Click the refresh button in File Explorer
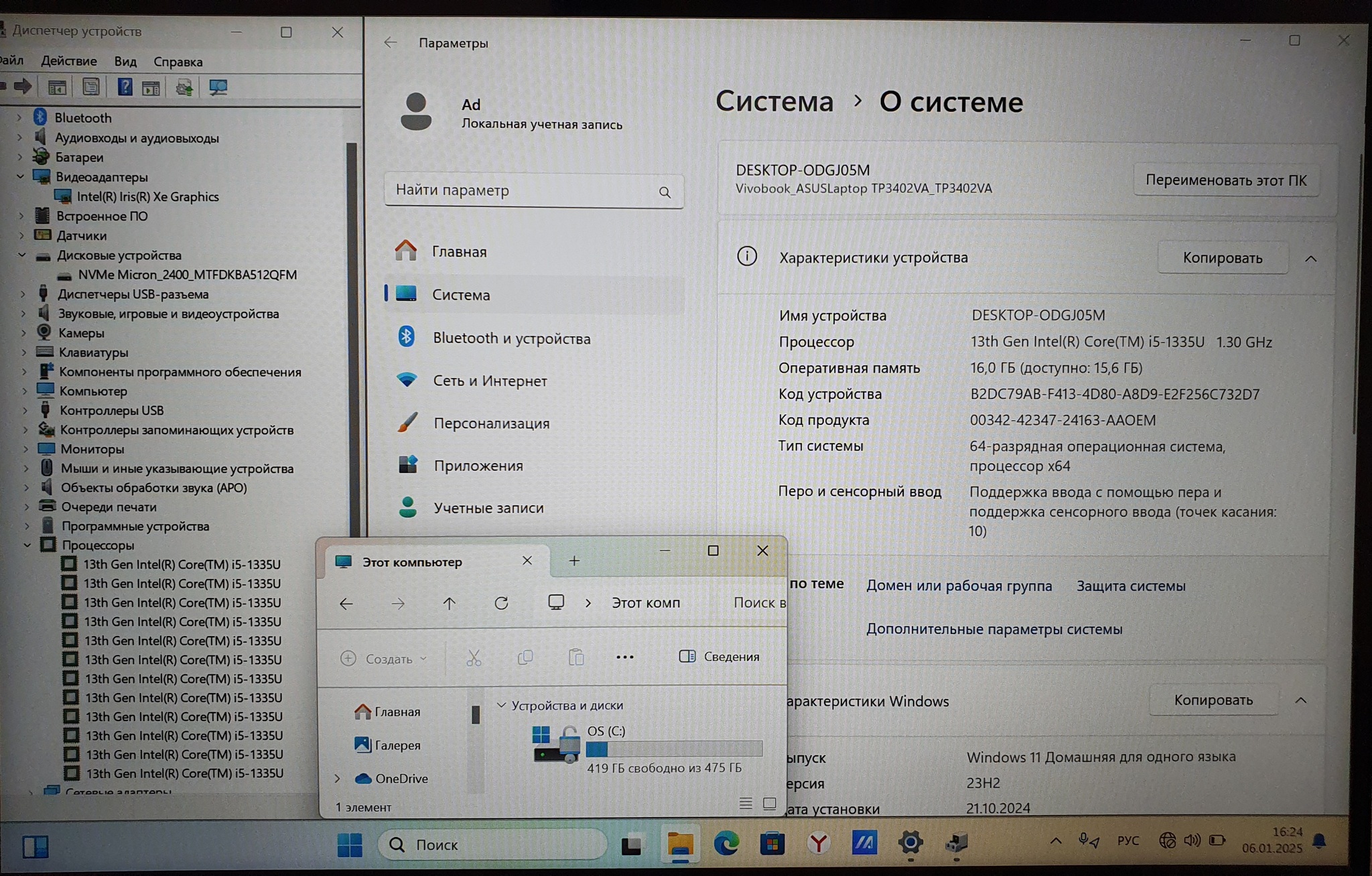The image size is (1372, 876). point(501,603)
